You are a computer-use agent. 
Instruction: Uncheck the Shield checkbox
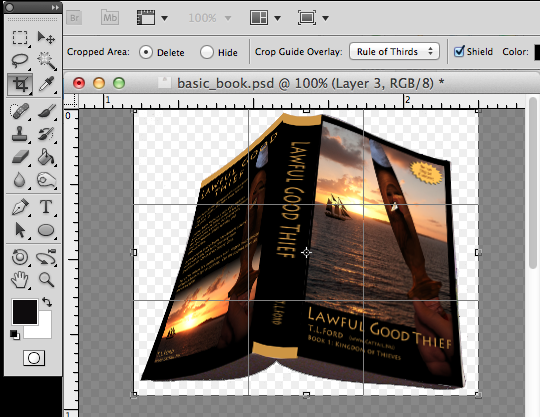(459, 52)
